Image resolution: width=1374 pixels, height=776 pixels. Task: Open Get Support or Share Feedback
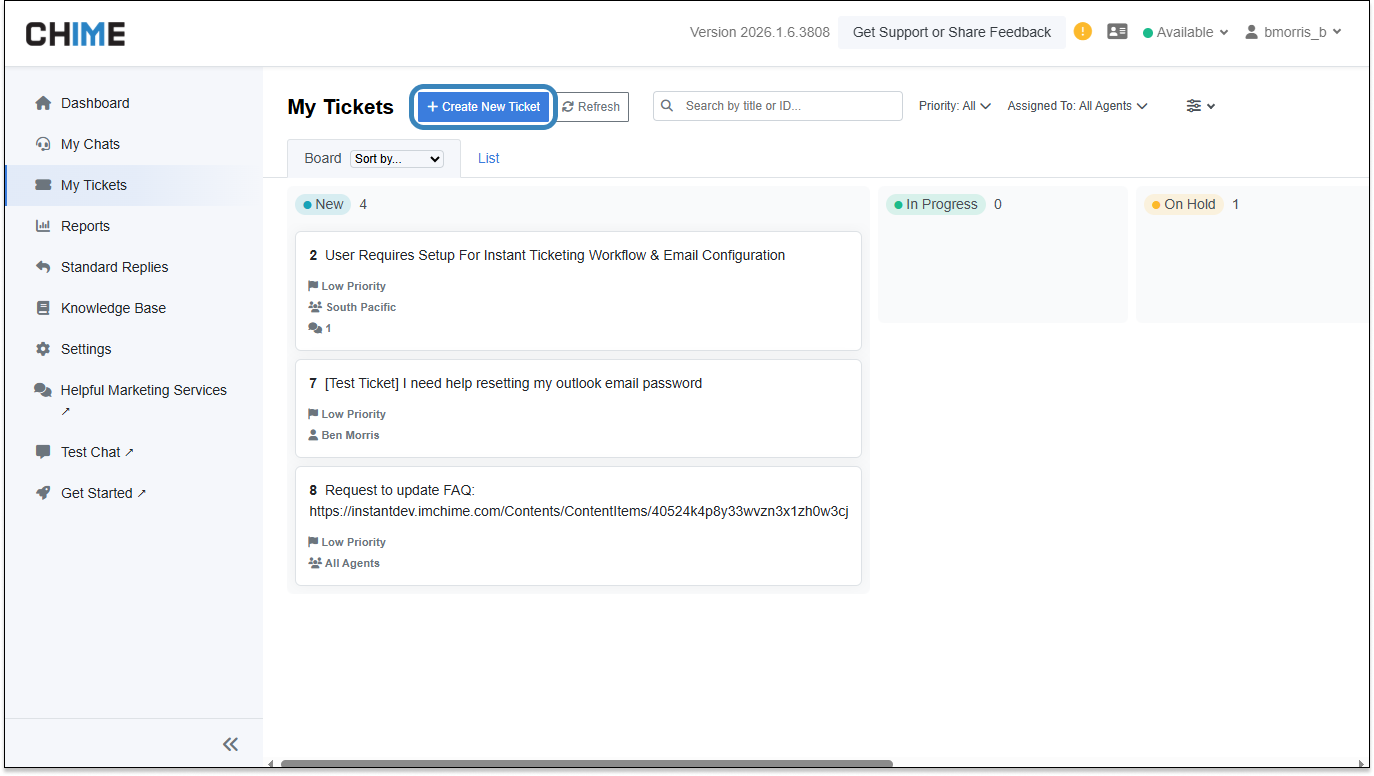951,31
